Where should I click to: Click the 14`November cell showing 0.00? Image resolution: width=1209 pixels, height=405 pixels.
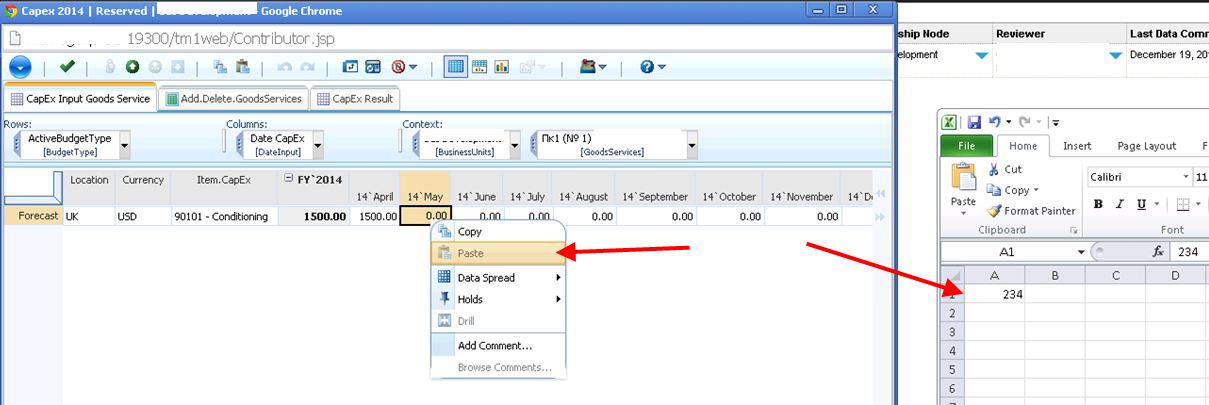pos(803,216)
